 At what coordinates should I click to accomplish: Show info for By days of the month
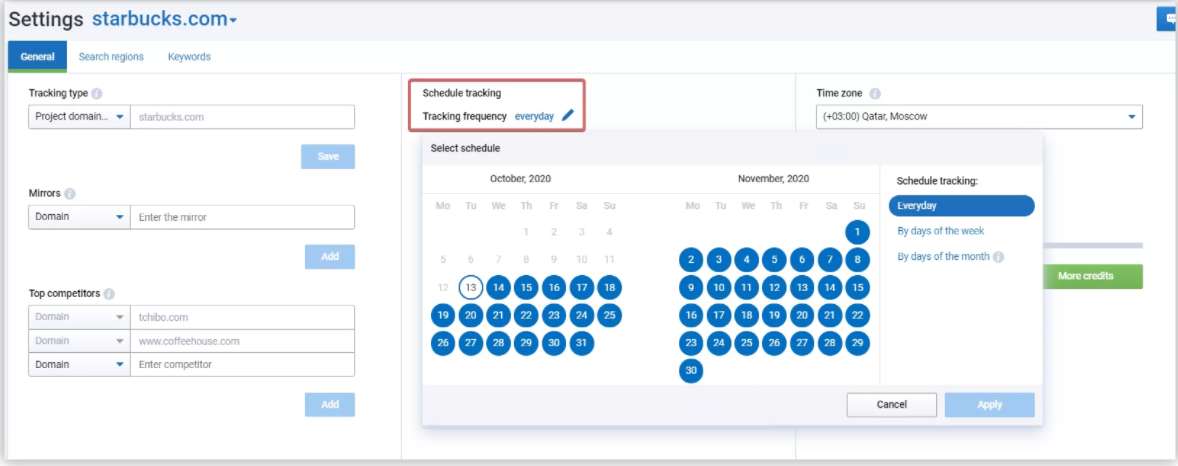click(998, 257)
